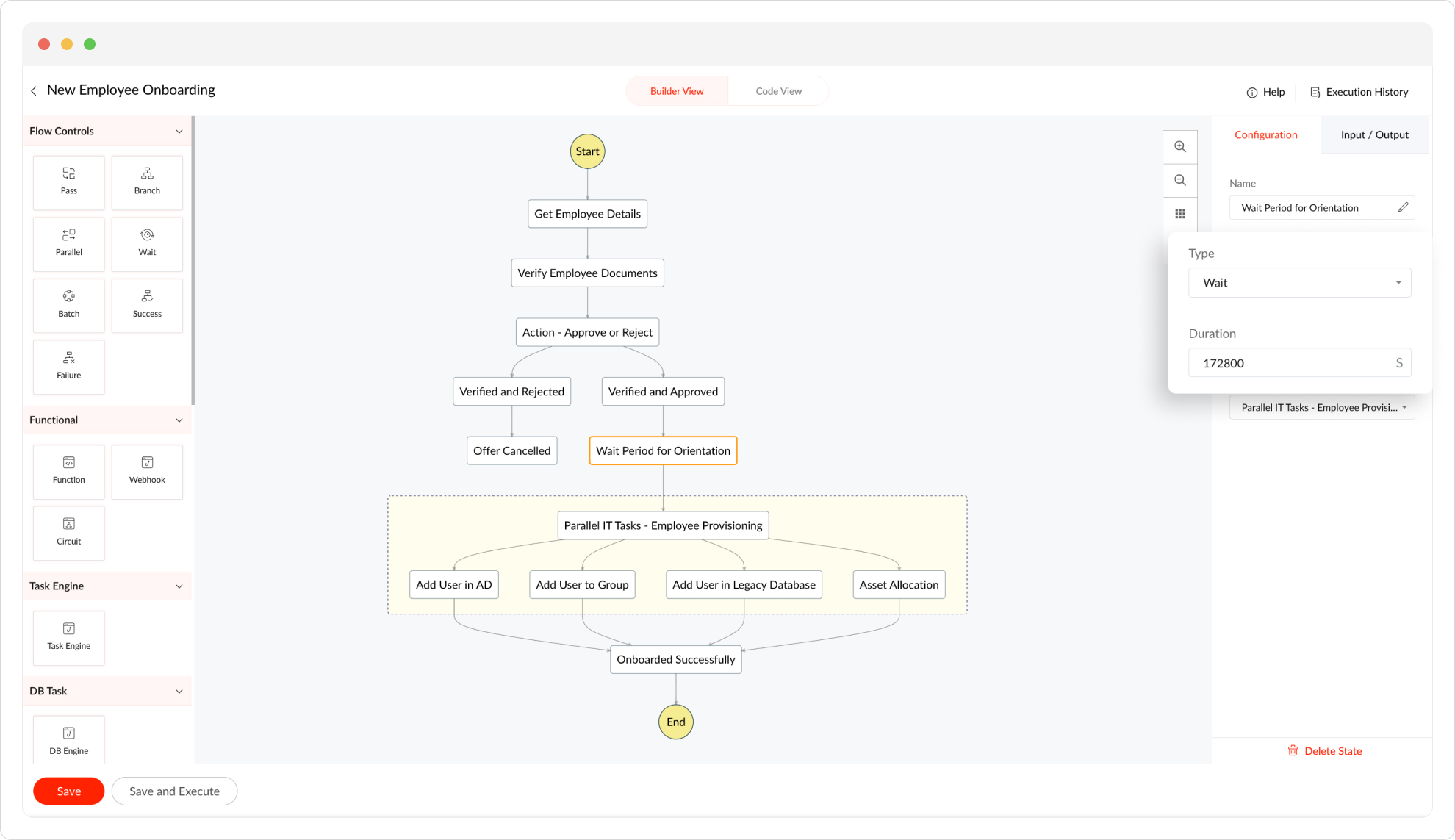The height and width of the screenshot is (840, 1455).
Task: Click the pencil icon to edit name
Action: (1403, 207)
